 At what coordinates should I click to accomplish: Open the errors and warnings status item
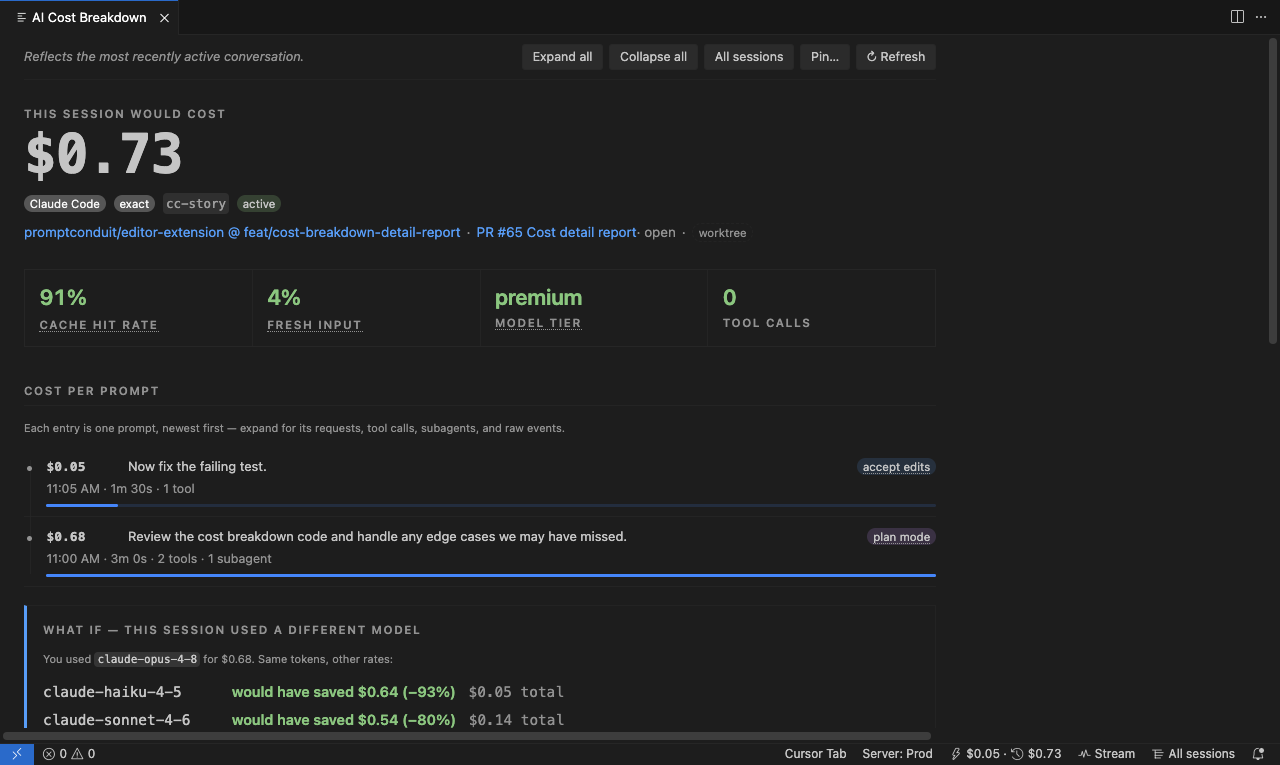[69, 754]
